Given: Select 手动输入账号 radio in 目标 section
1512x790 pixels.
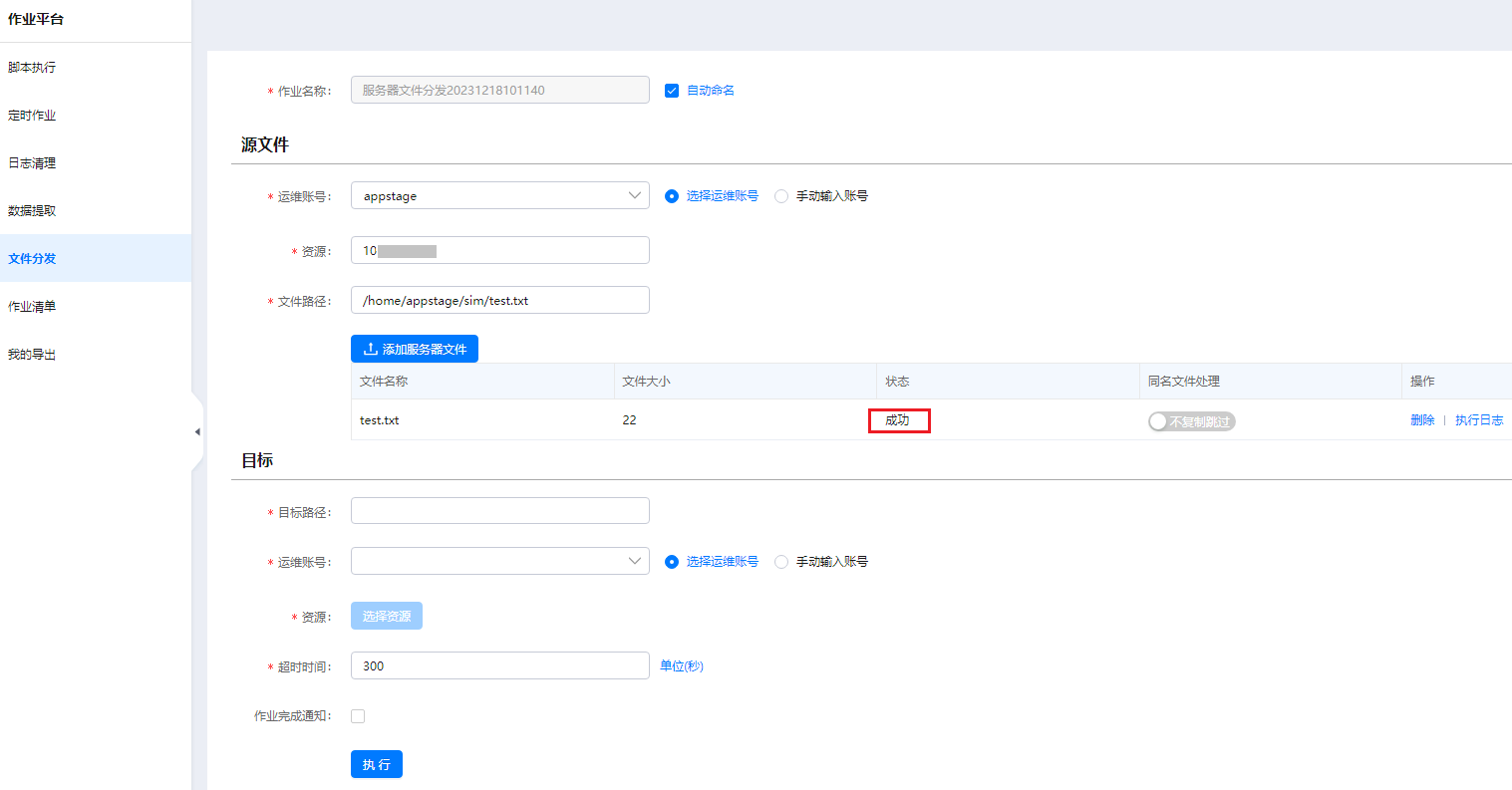Looking at the screenshot, I should coord(781,562).
